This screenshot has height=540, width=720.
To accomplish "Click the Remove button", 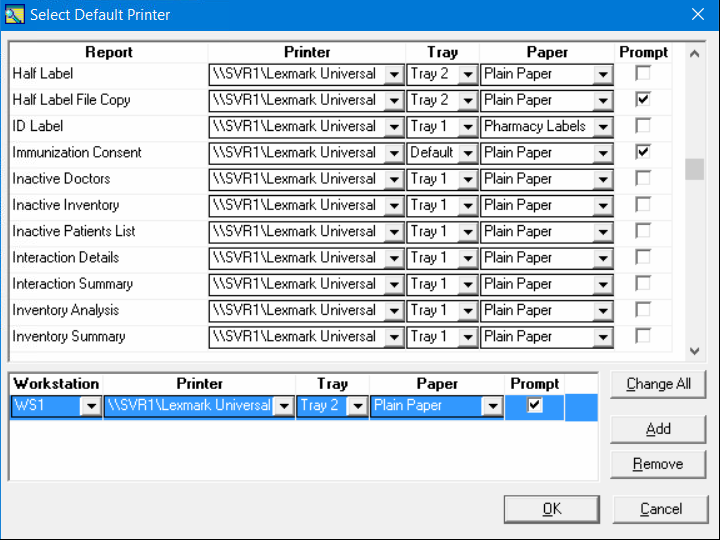I will click(x=658, y=464).
